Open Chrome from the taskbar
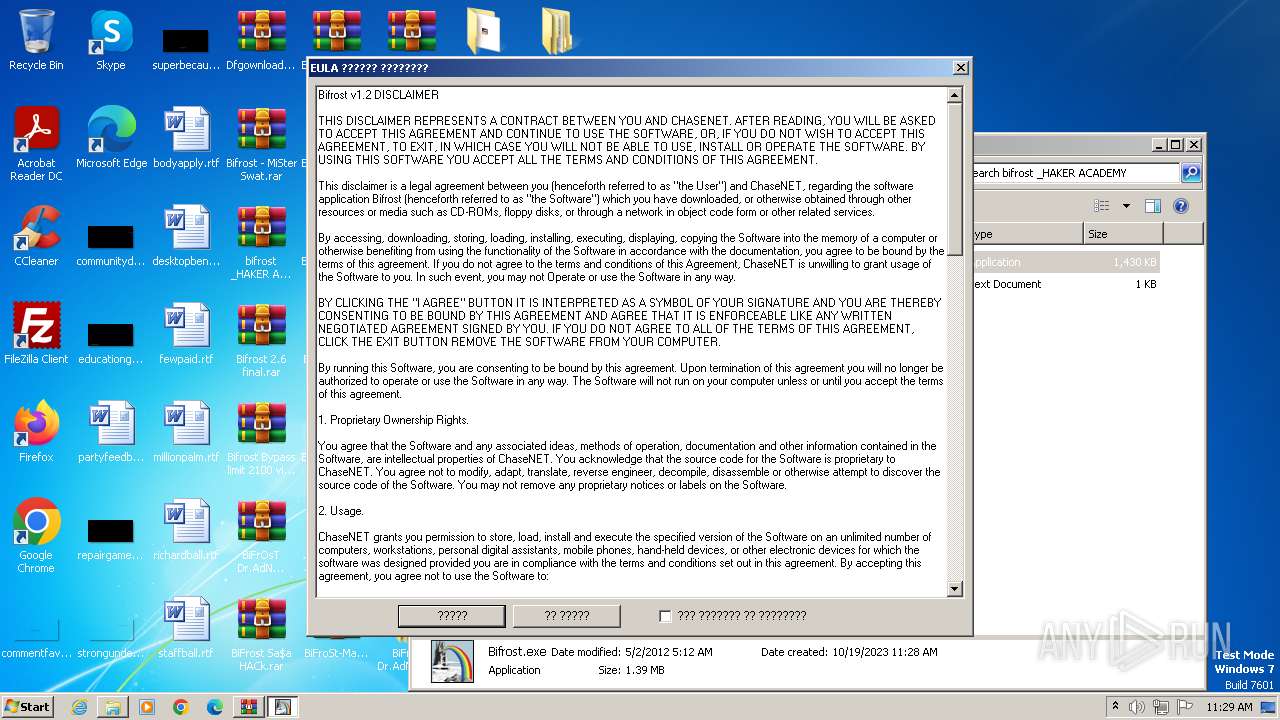The height and width of the screenshot is (720, 1280). pyautogui.click(x=181, y=707)
